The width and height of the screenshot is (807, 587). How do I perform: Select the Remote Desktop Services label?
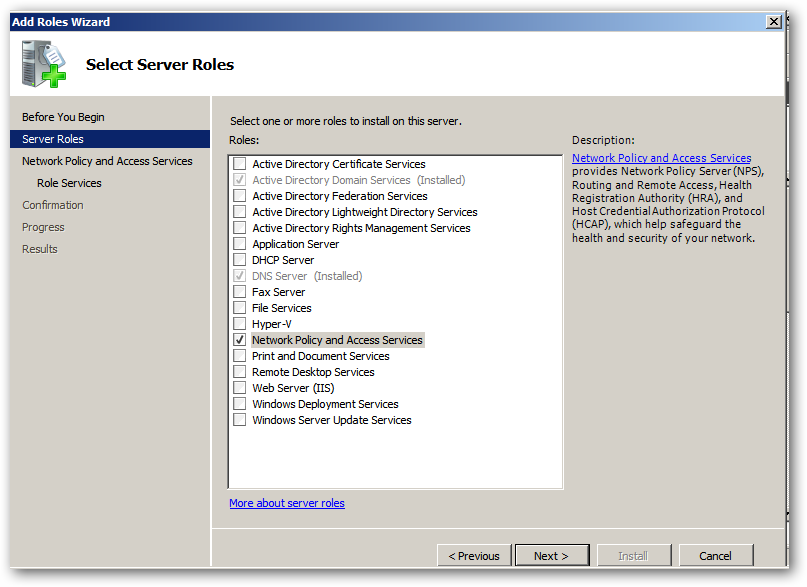pyautogui.click(x=313, y=372)
